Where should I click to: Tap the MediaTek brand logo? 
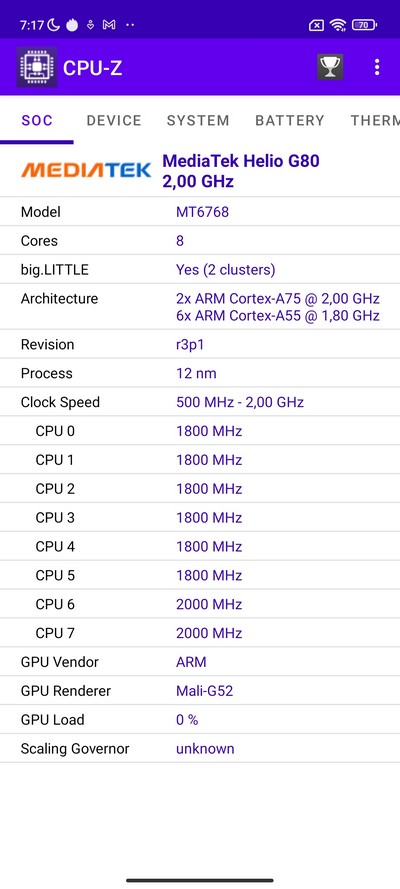click(86, 170)
